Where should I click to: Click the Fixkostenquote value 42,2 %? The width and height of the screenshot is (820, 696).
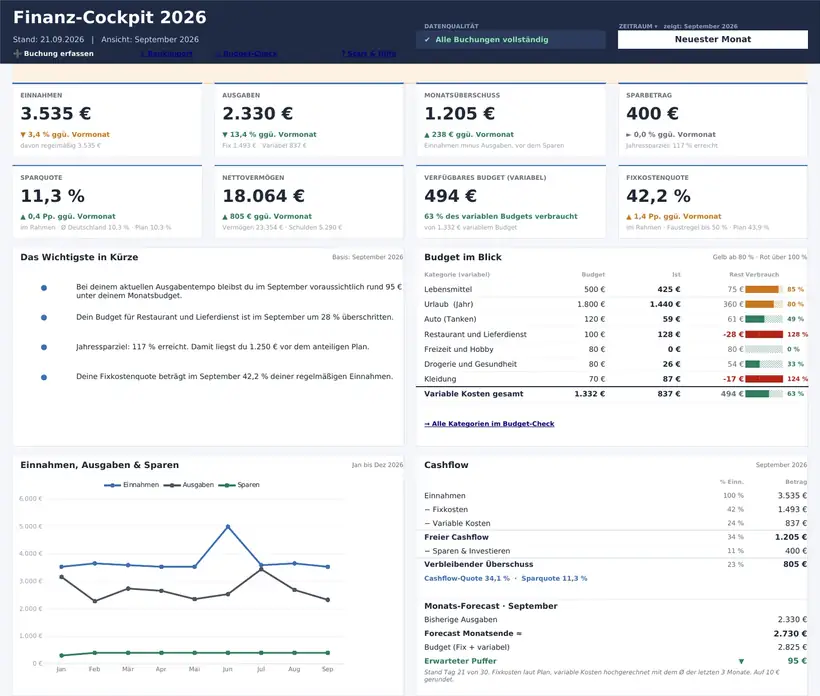[658, 196]
